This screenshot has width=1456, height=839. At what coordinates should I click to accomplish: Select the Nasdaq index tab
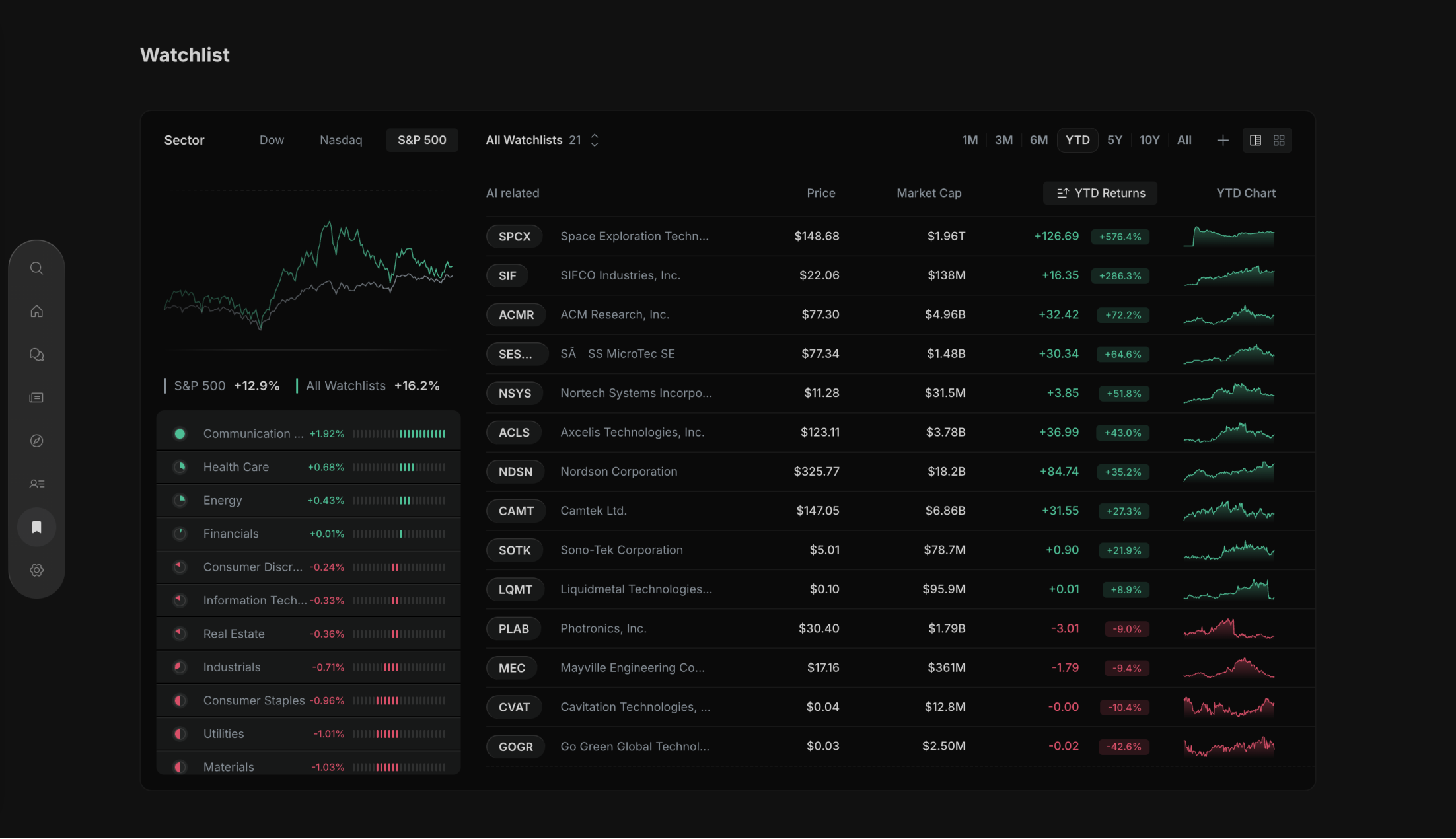click(x=341, y=140)
